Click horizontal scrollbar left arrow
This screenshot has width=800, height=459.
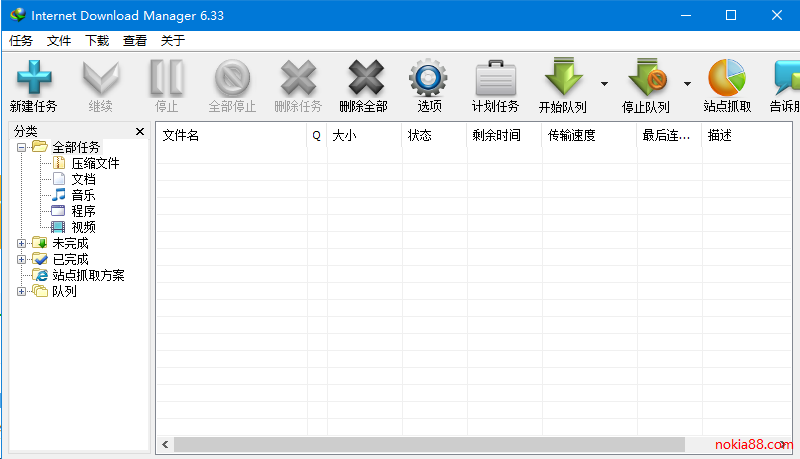pos(165,444)
